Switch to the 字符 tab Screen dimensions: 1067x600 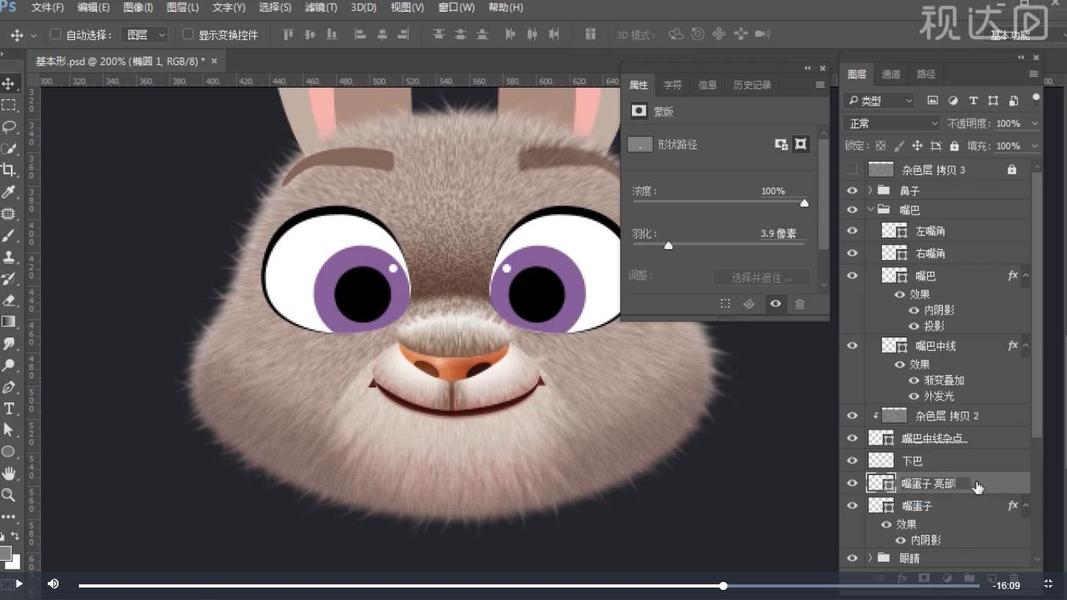pyautogui.click(x=672, y=85)
